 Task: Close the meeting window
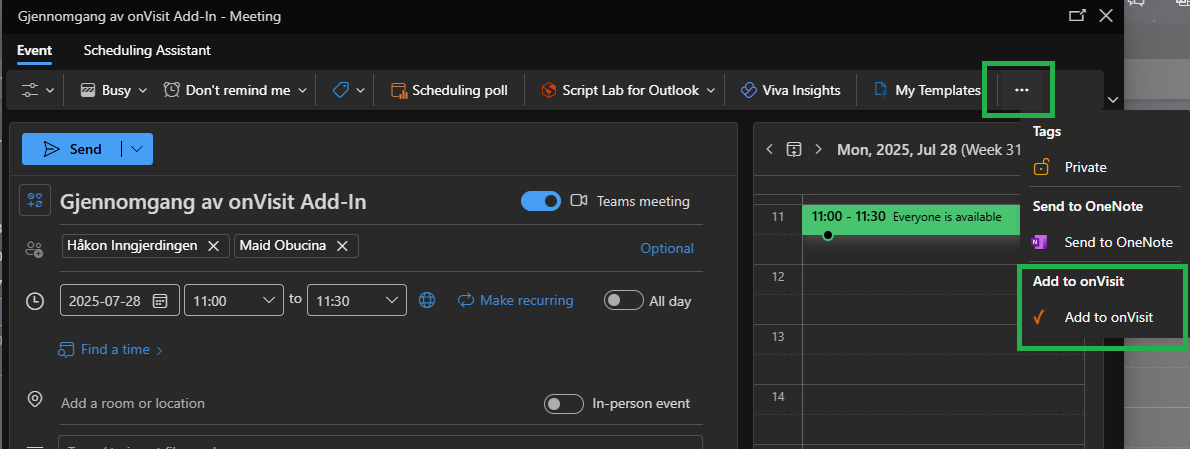1107,16
